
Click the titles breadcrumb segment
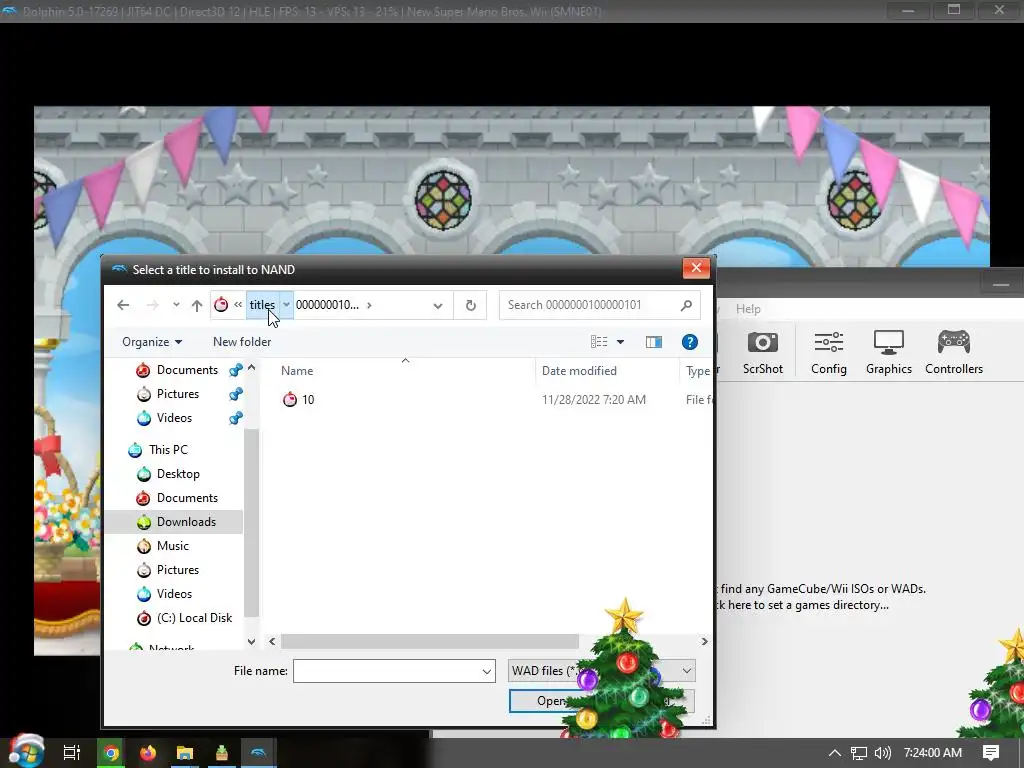(263, 305)
